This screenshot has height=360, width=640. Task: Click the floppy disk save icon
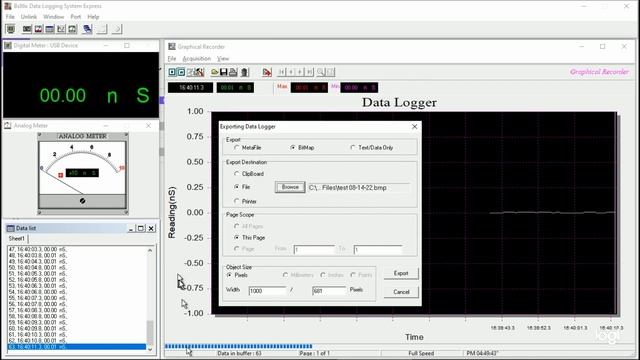click(x=224, y=72)
